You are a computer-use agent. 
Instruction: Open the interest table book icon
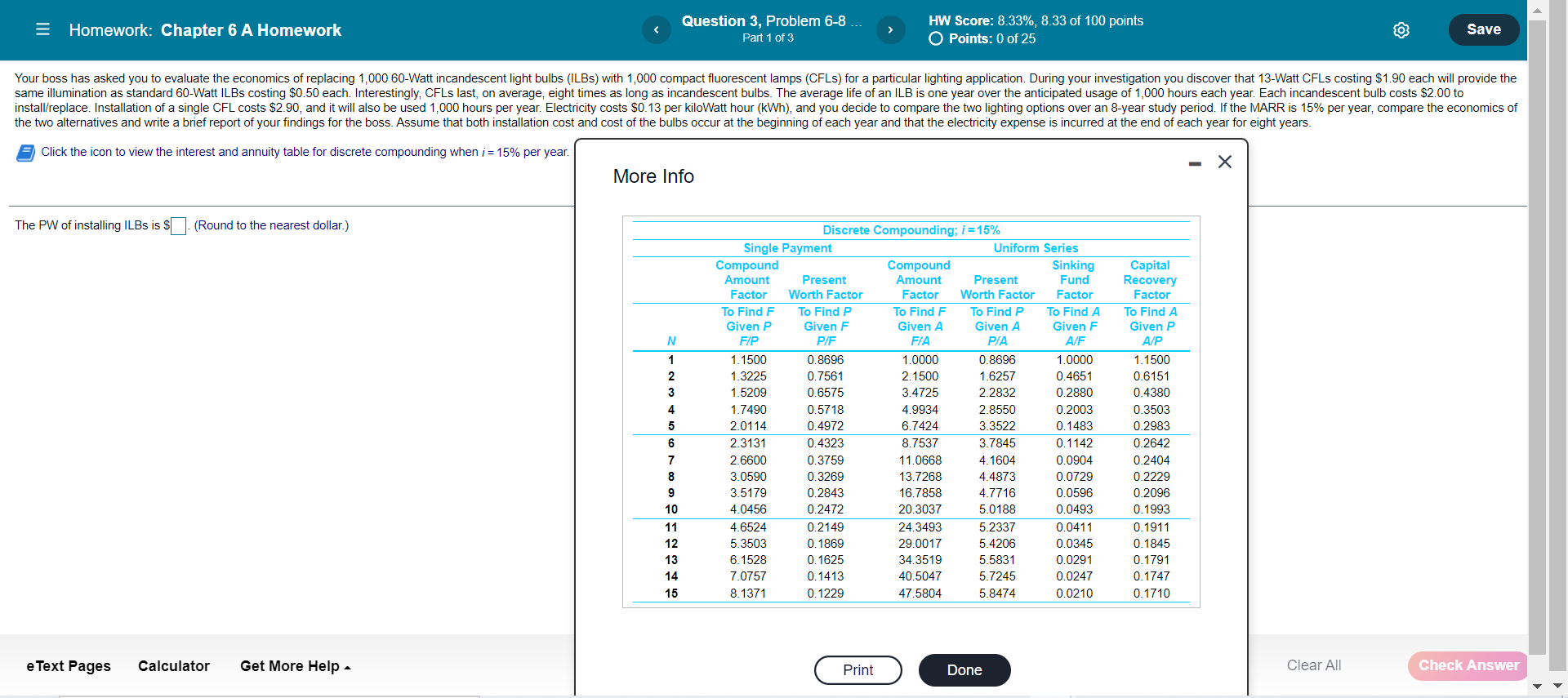click(25, 153)
